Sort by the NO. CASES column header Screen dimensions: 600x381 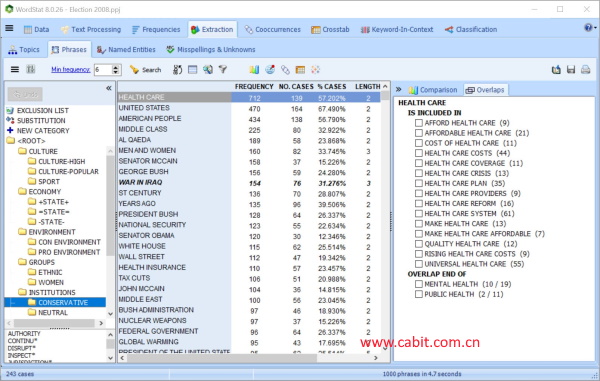pos(296,87)
